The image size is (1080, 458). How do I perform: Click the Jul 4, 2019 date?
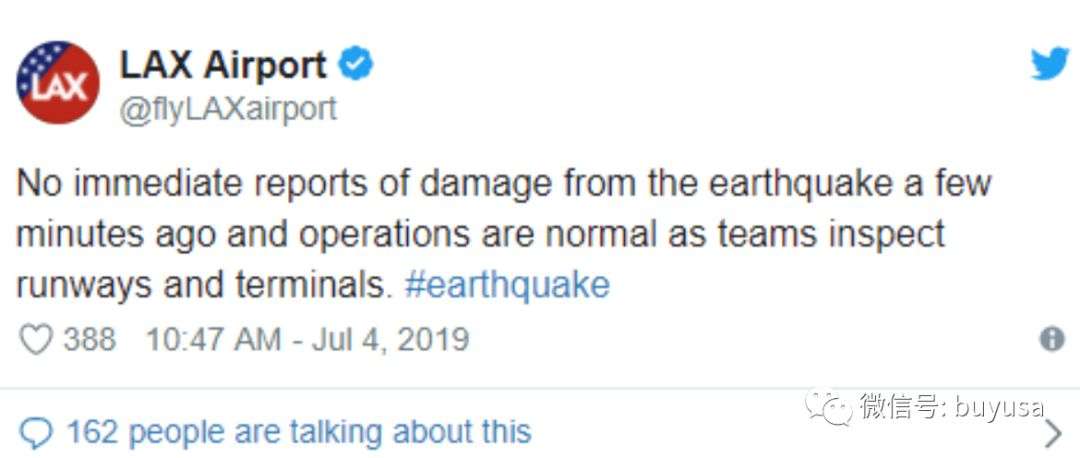tap(390, 340)
